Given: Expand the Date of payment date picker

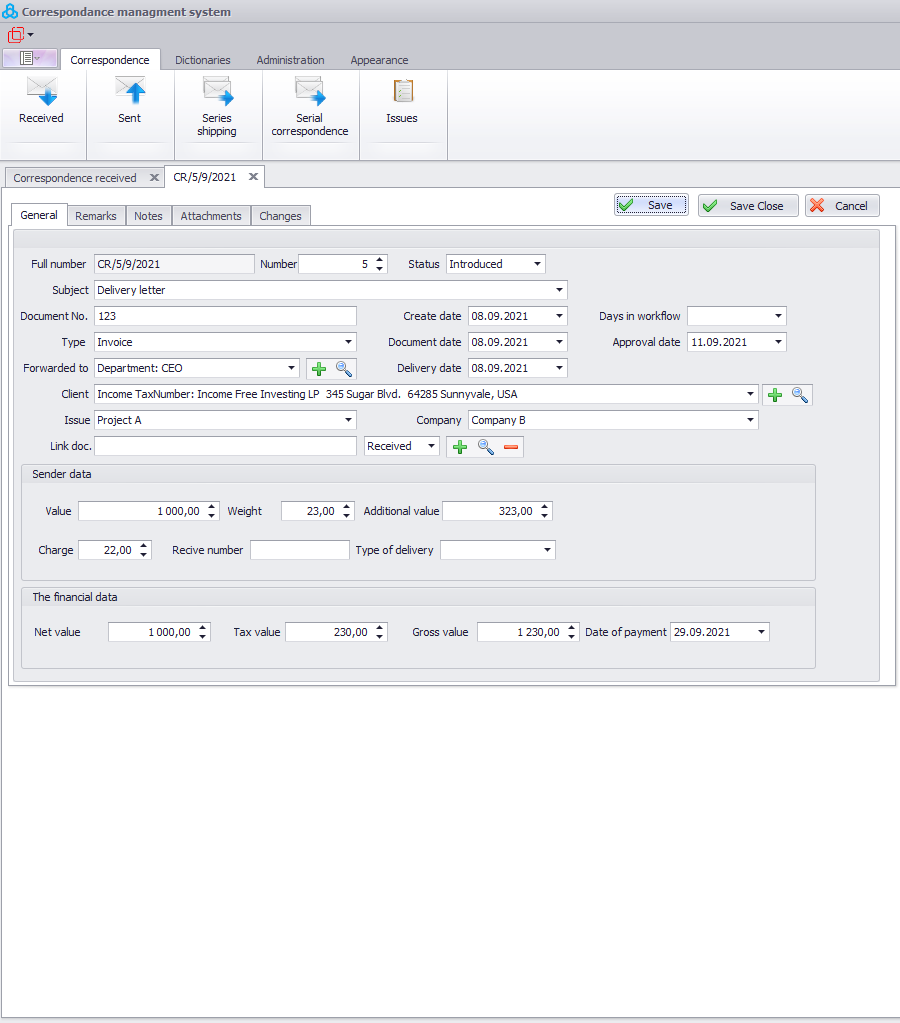Looking at the screenshot, I should pyautogui.click(x=762, y=632).
